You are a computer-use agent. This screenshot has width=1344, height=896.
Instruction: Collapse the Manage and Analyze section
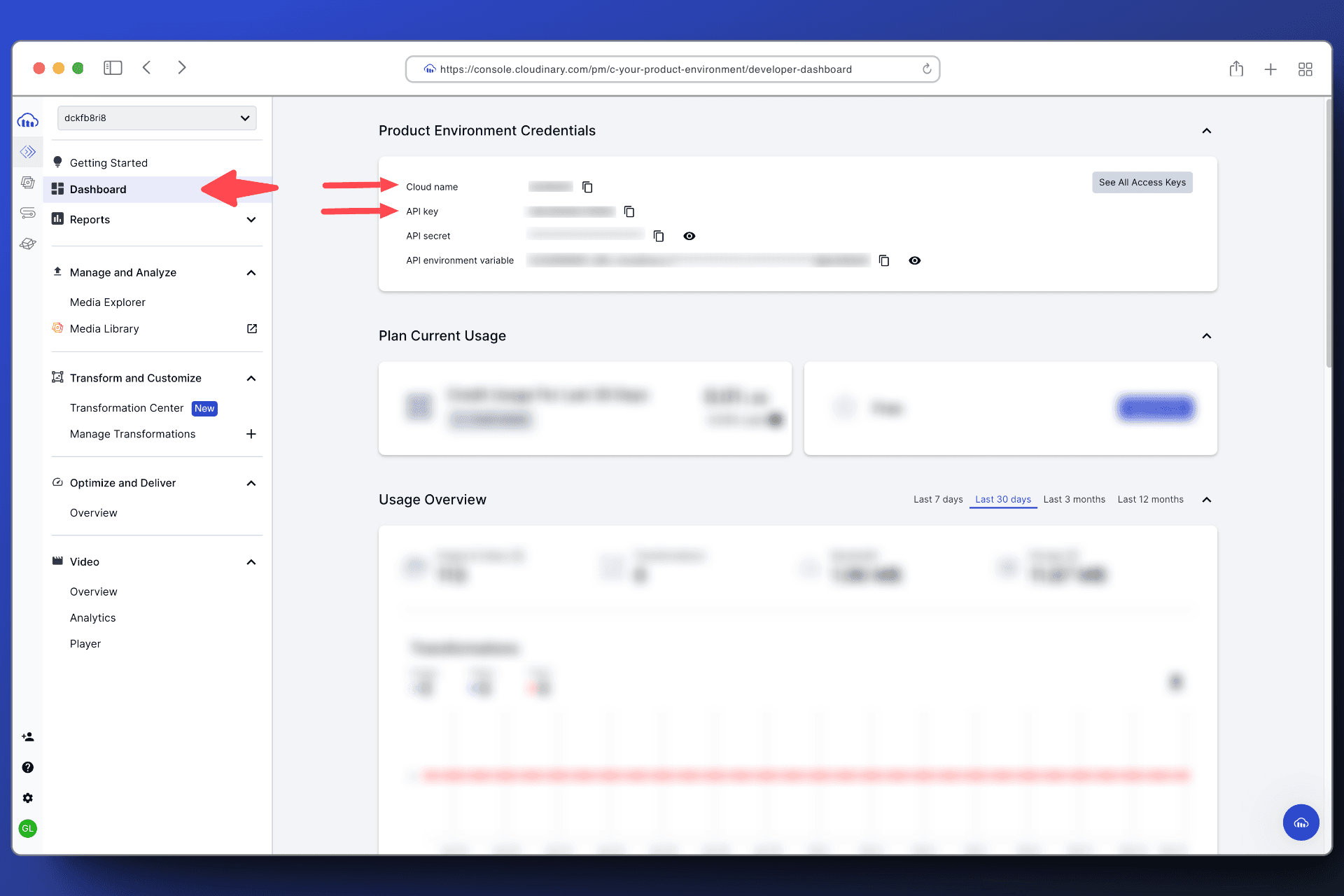click(x=251, y=273)
